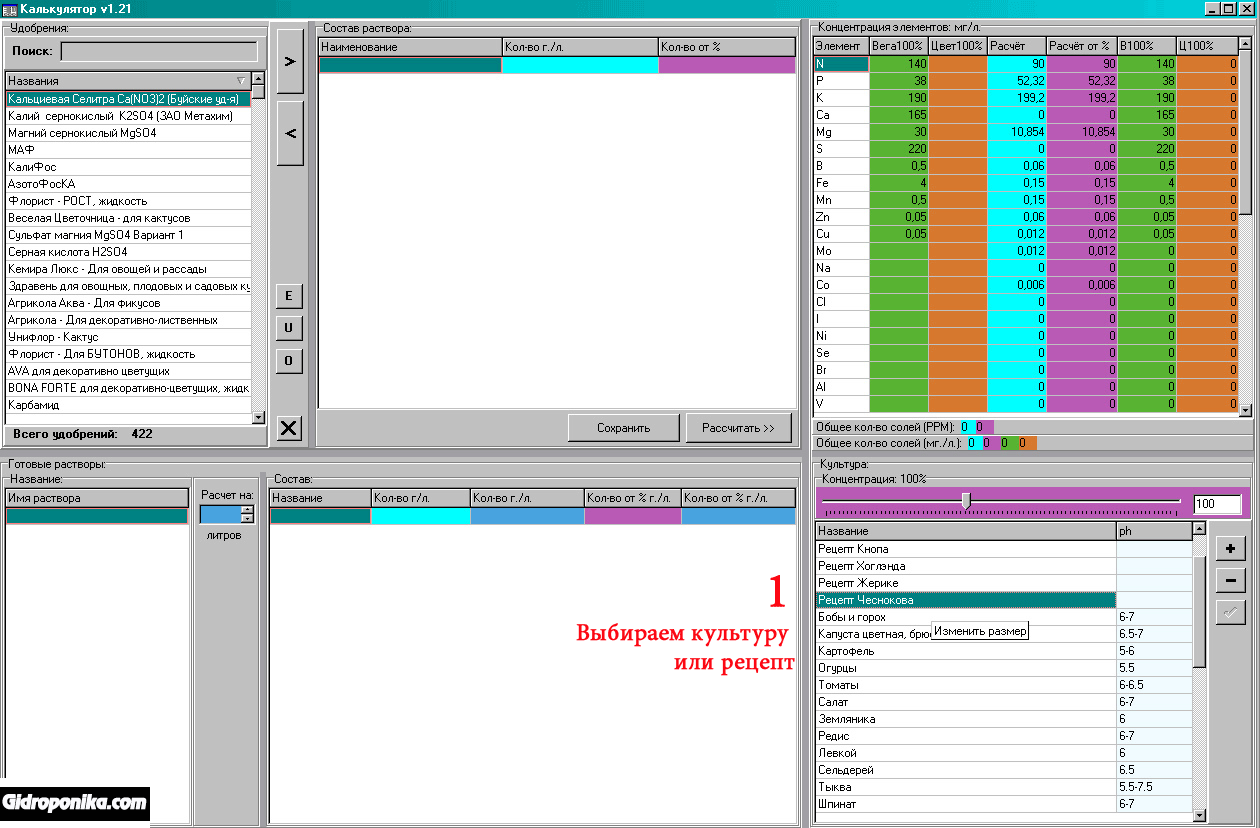The width and height of the screenshot is (1260, 828).
Task: Click the Расчет на liters field
Action: coord(221,514)
